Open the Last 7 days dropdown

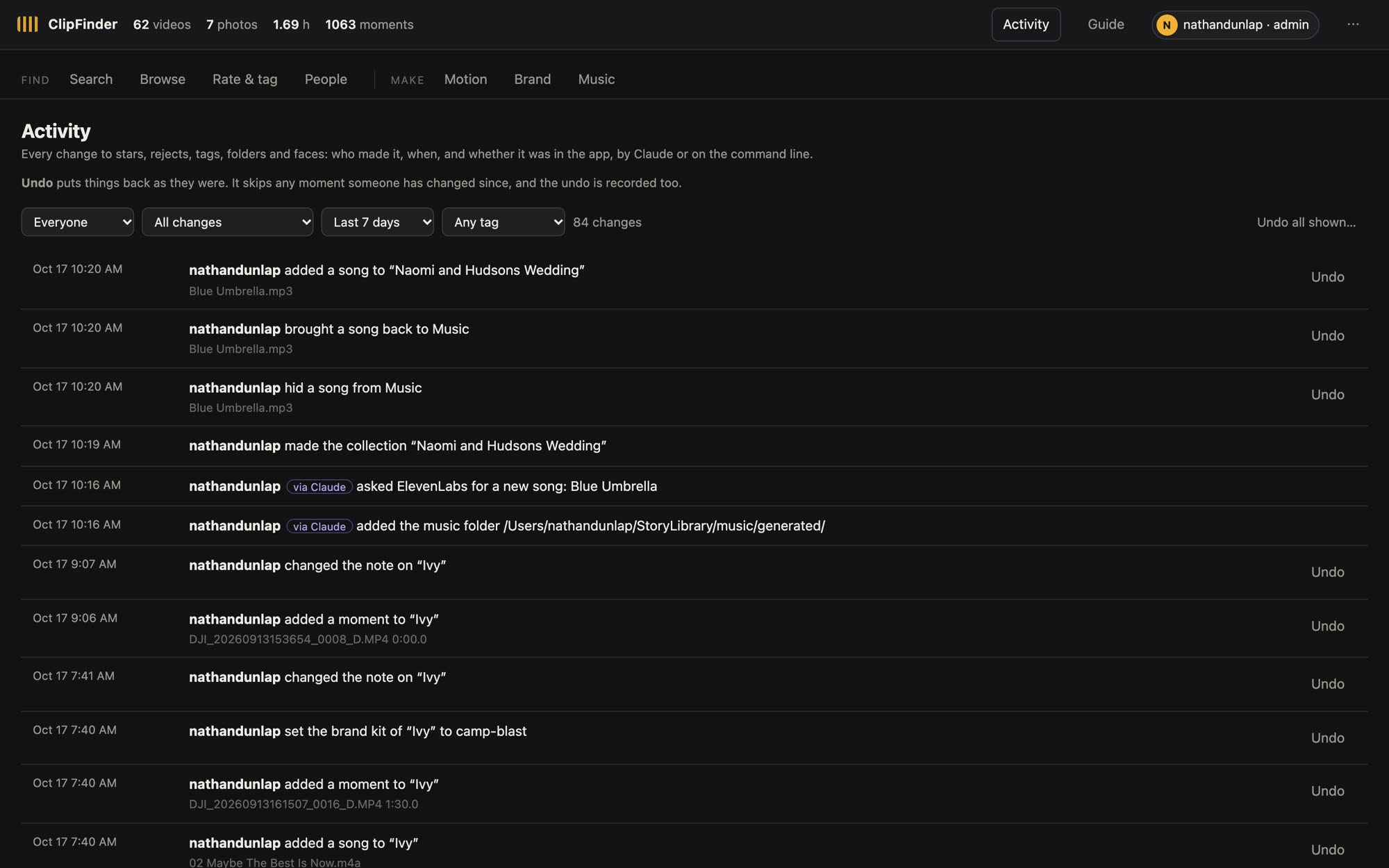point(377,222)
